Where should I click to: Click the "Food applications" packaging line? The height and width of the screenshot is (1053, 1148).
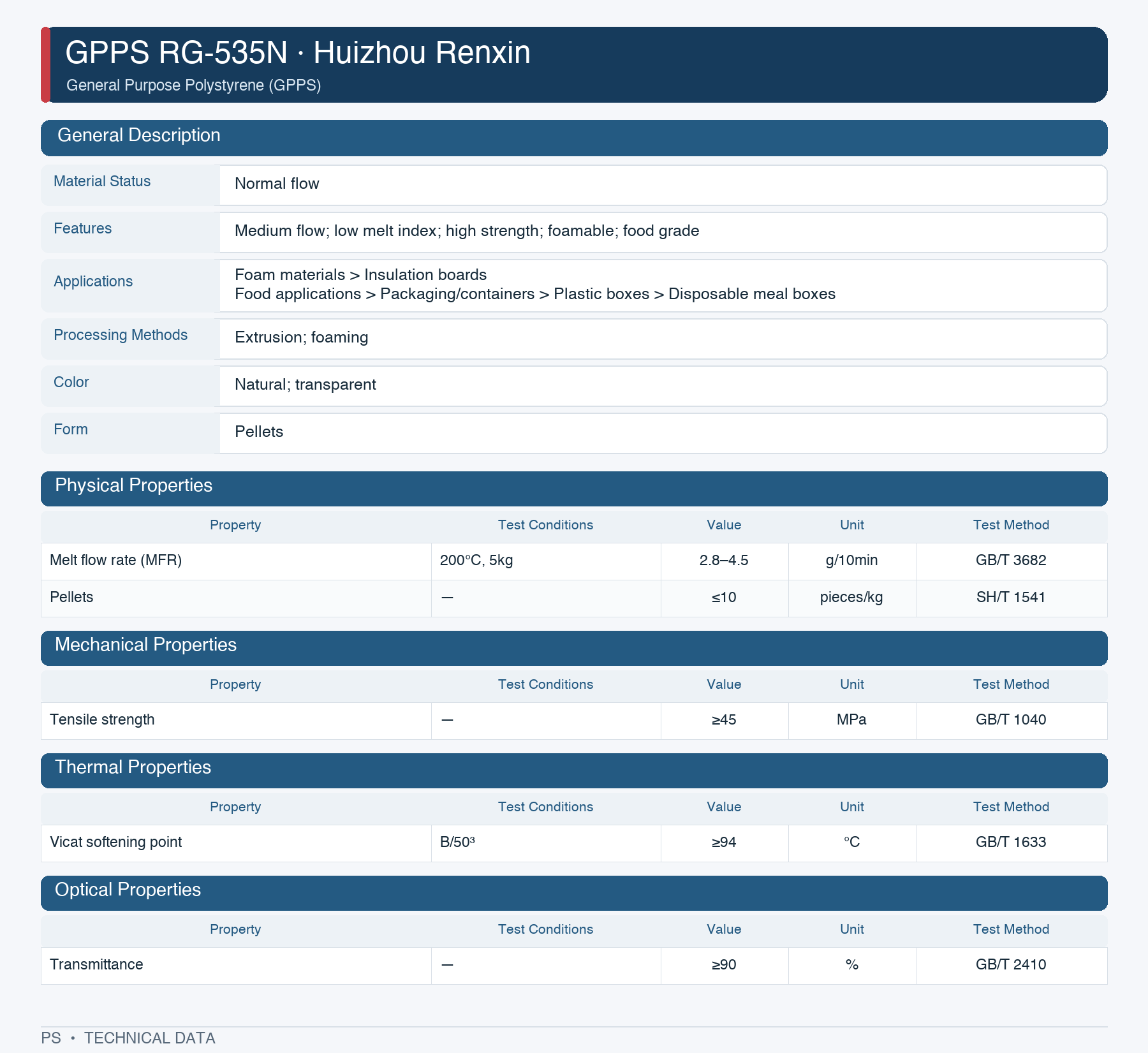point(535,294)
